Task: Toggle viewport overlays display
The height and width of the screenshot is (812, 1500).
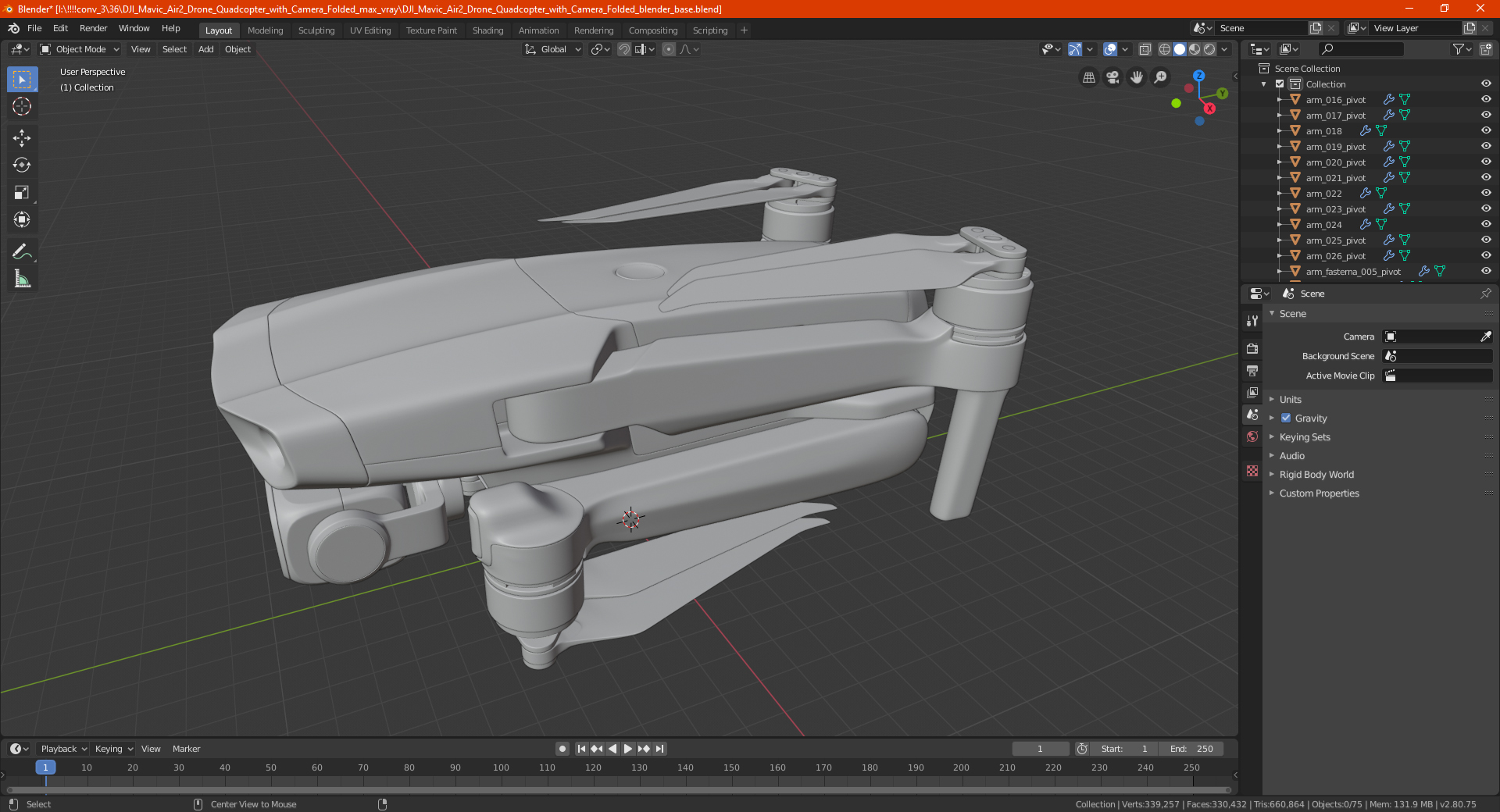Action: 1110,49
